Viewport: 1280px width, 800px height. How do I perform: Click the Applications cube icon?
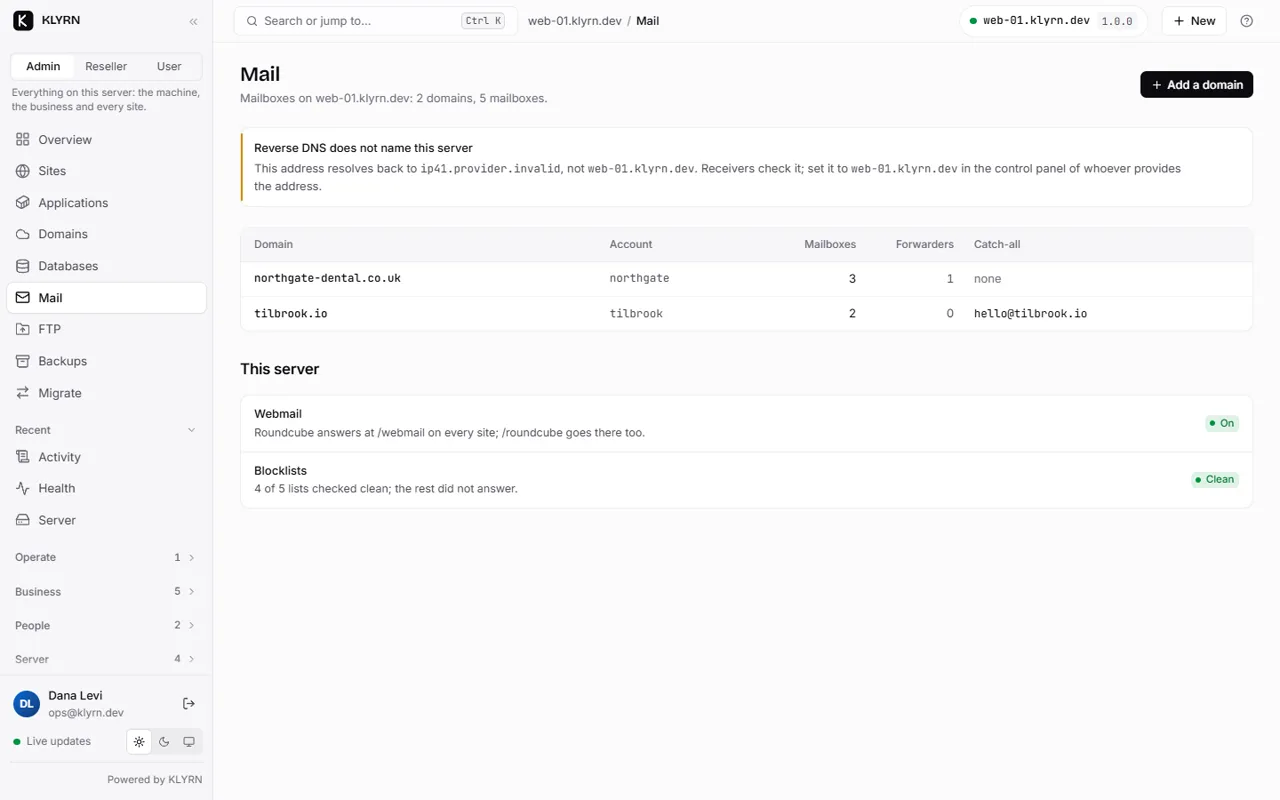coord(23,203)
